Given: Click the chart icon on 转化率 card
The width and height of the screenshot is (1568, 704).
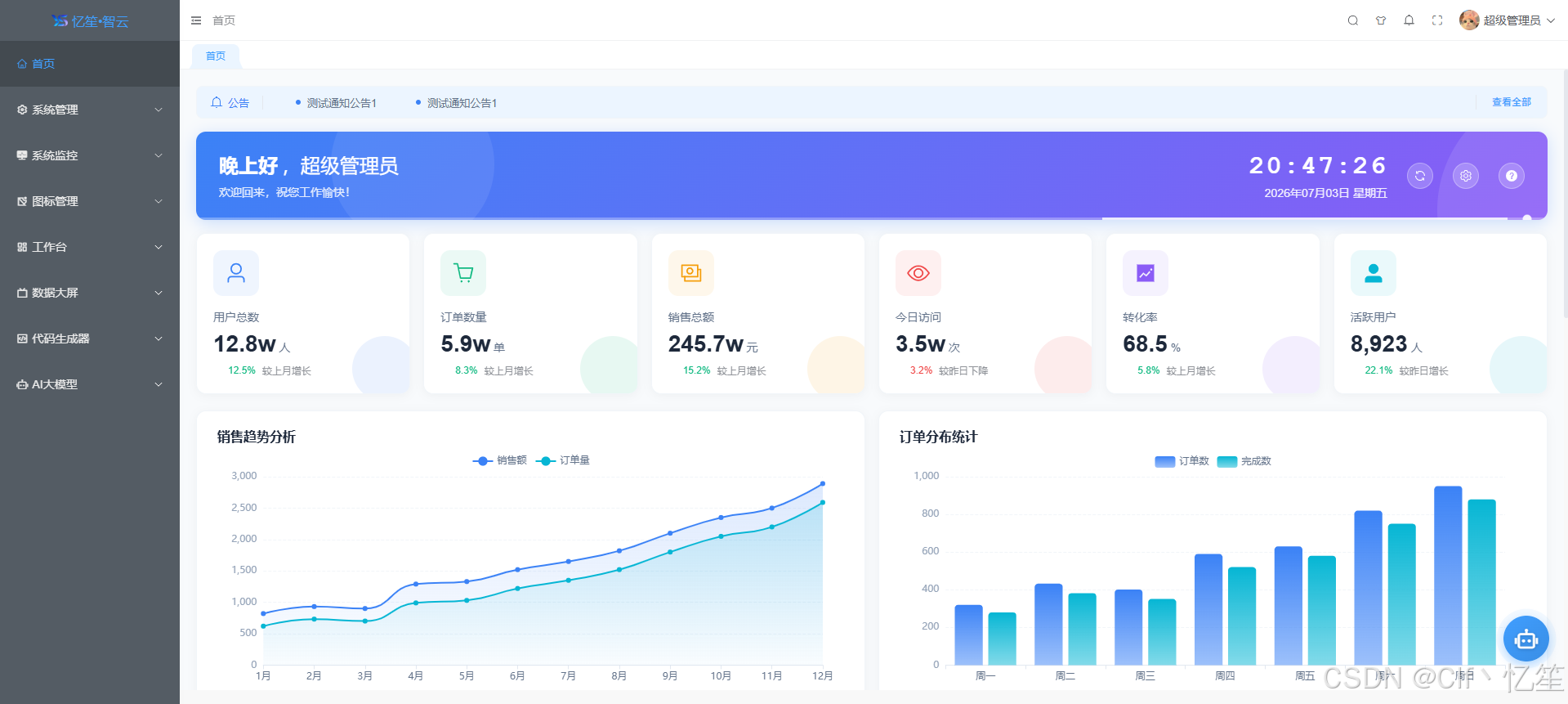Looking at the screenshot, I should 1146,273.
